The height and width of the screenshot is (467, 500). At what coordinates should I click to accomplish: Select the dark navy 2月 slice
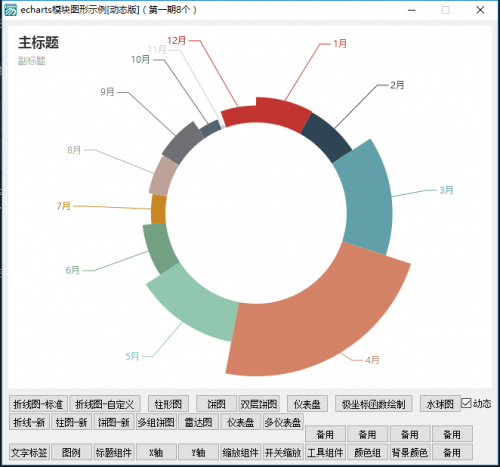coord(326,137)
